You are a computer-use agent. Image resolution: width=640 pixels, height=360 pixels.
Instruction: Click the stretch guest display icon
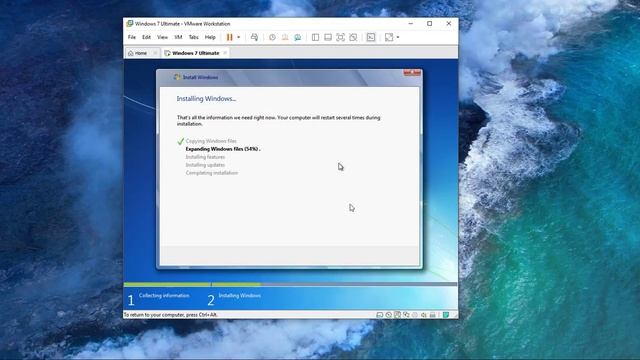click(x=389, y=37)
